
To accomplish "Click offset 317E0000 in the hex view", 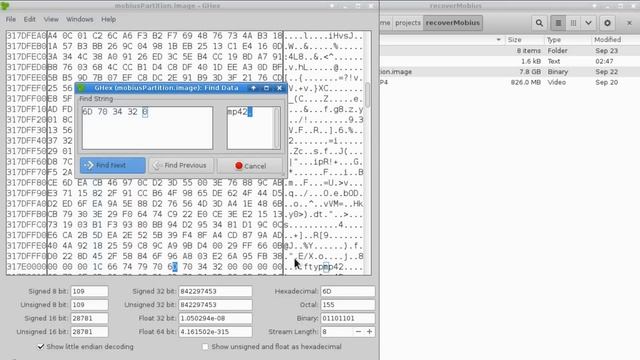I will point(26,267).
